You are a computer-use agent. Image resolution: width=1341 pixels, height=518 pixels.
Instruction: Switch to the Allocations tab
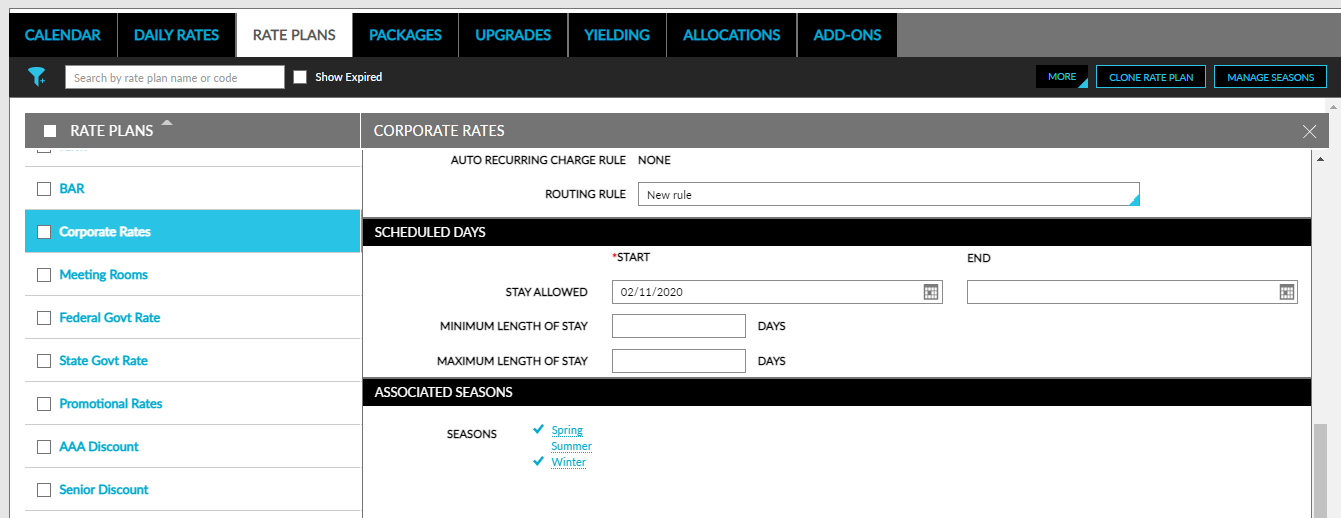(x=732, y=35)
